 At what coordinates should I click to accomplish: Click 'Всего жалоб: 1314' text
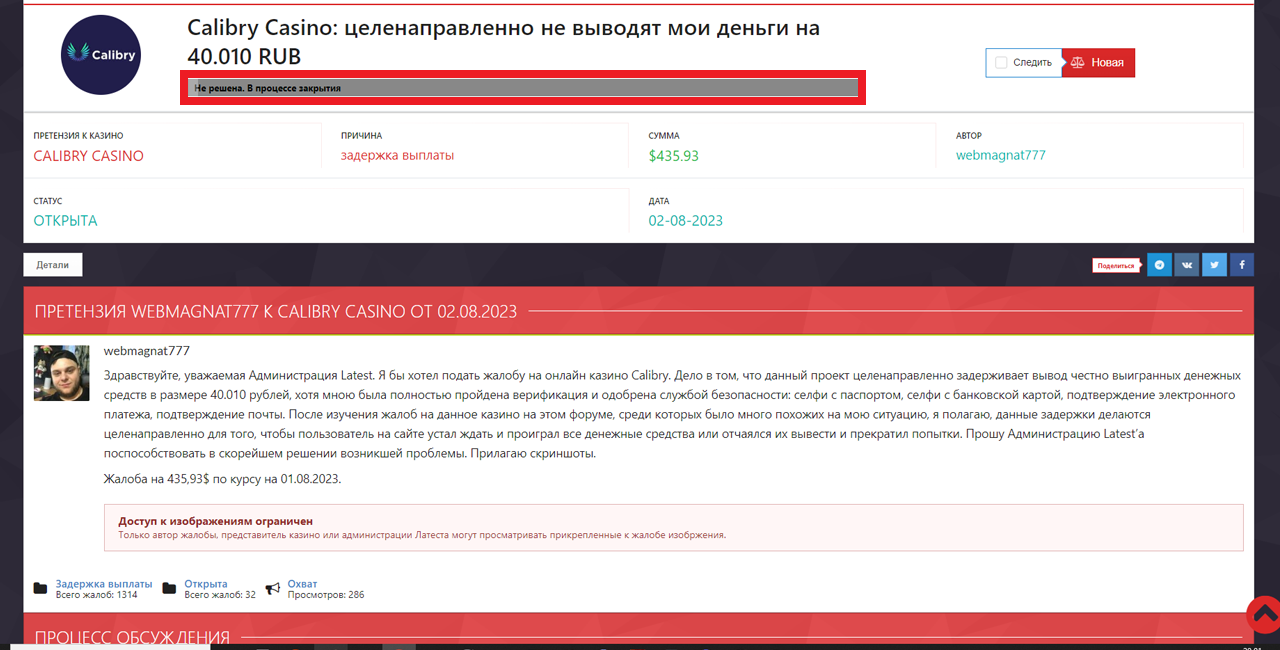[x=96, y=595]
